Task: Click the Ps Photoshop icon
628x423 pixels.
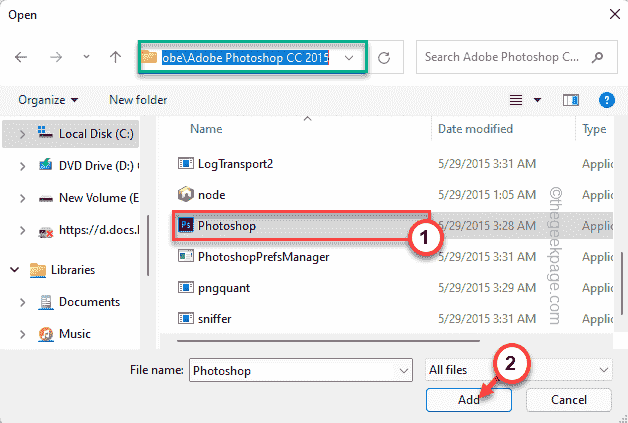Action: [185, 225]
